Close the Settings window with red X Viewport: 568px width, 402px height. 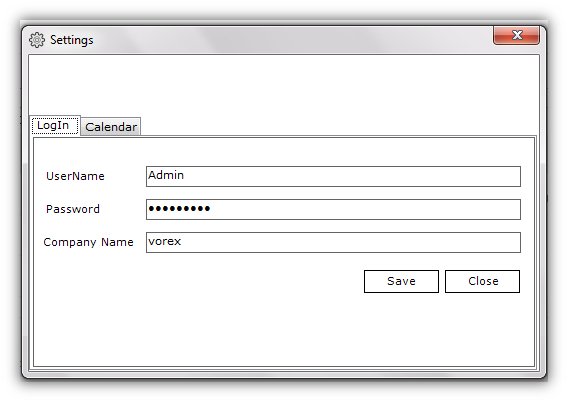517,35
